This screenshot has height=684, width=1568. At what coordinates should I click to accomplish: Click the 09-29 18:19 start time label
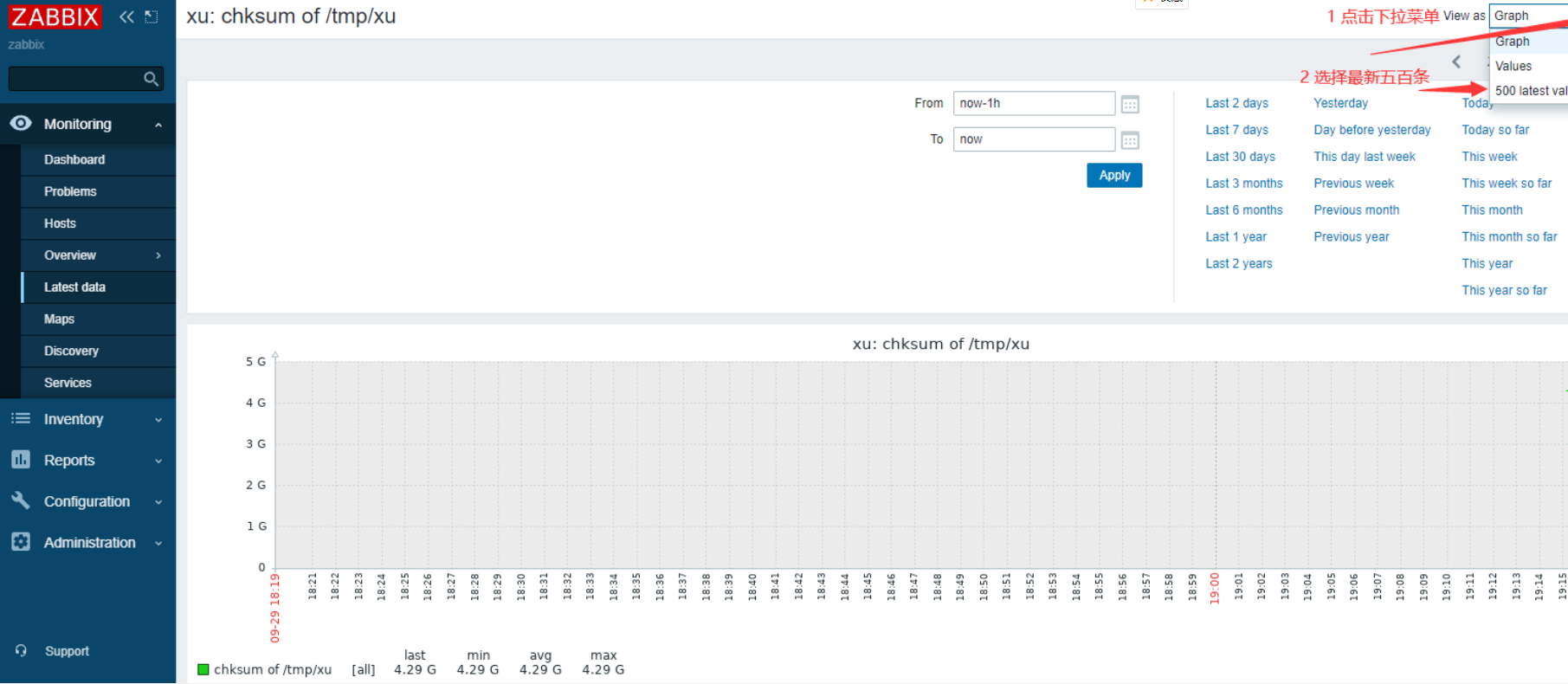point(275,607)
